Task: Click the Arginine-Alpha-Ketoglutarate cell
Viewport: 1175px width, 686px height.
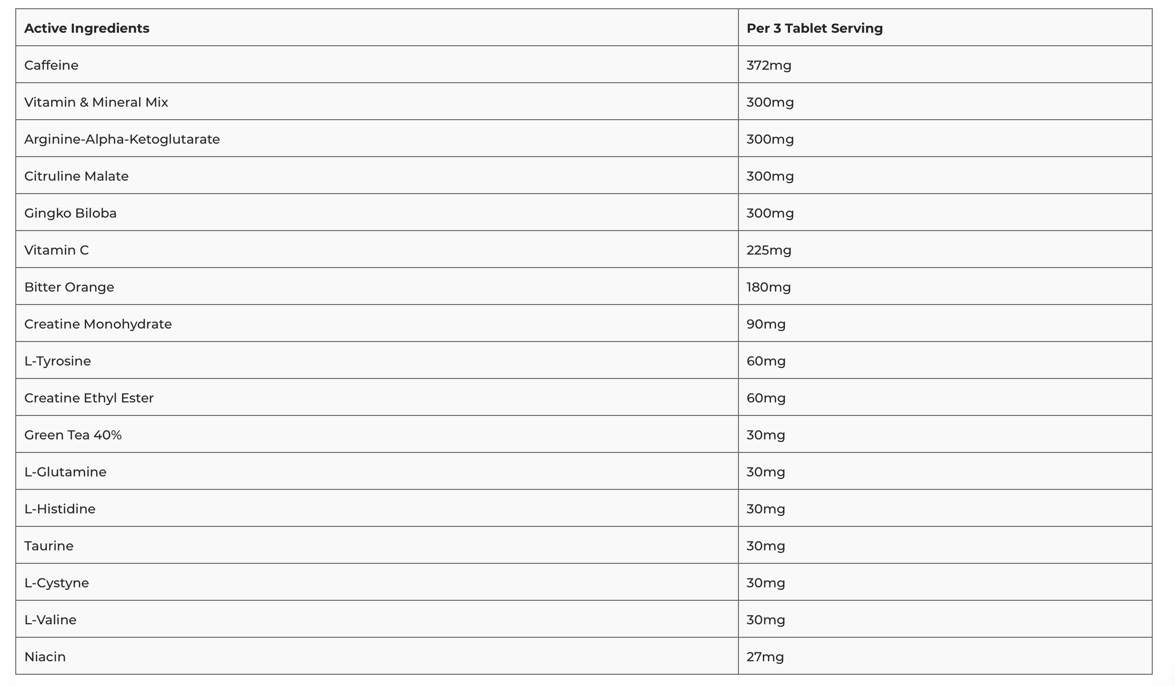Action: click(x=377, y=139)
